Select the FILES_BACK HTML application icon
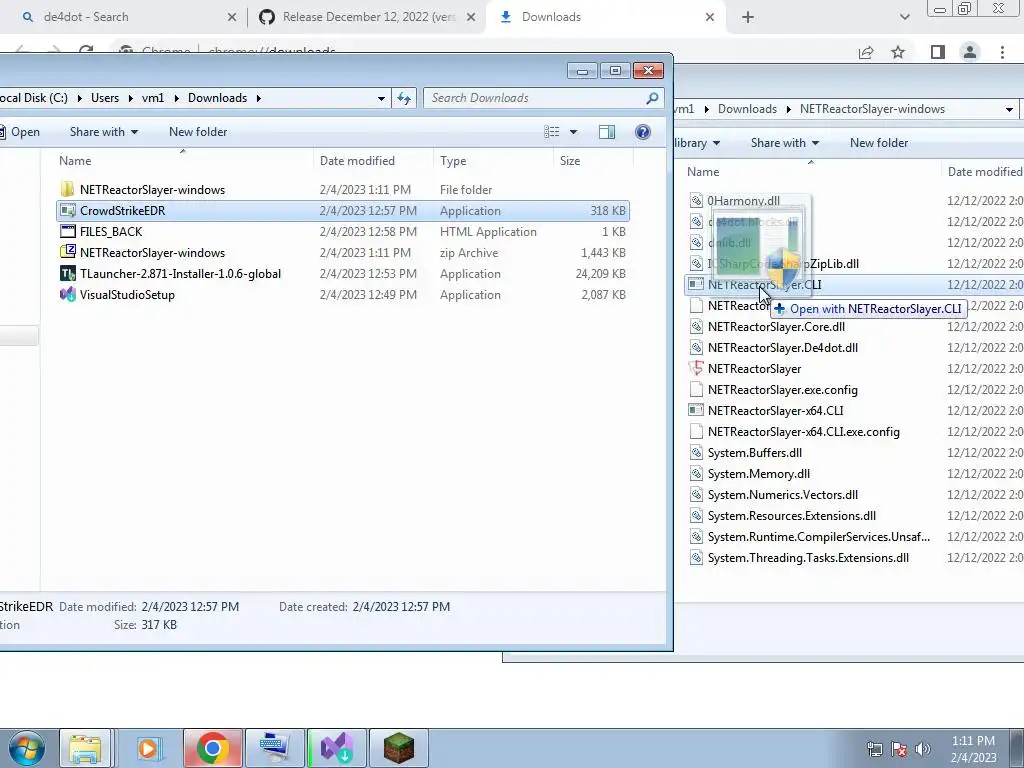 (x=67, y=231)
